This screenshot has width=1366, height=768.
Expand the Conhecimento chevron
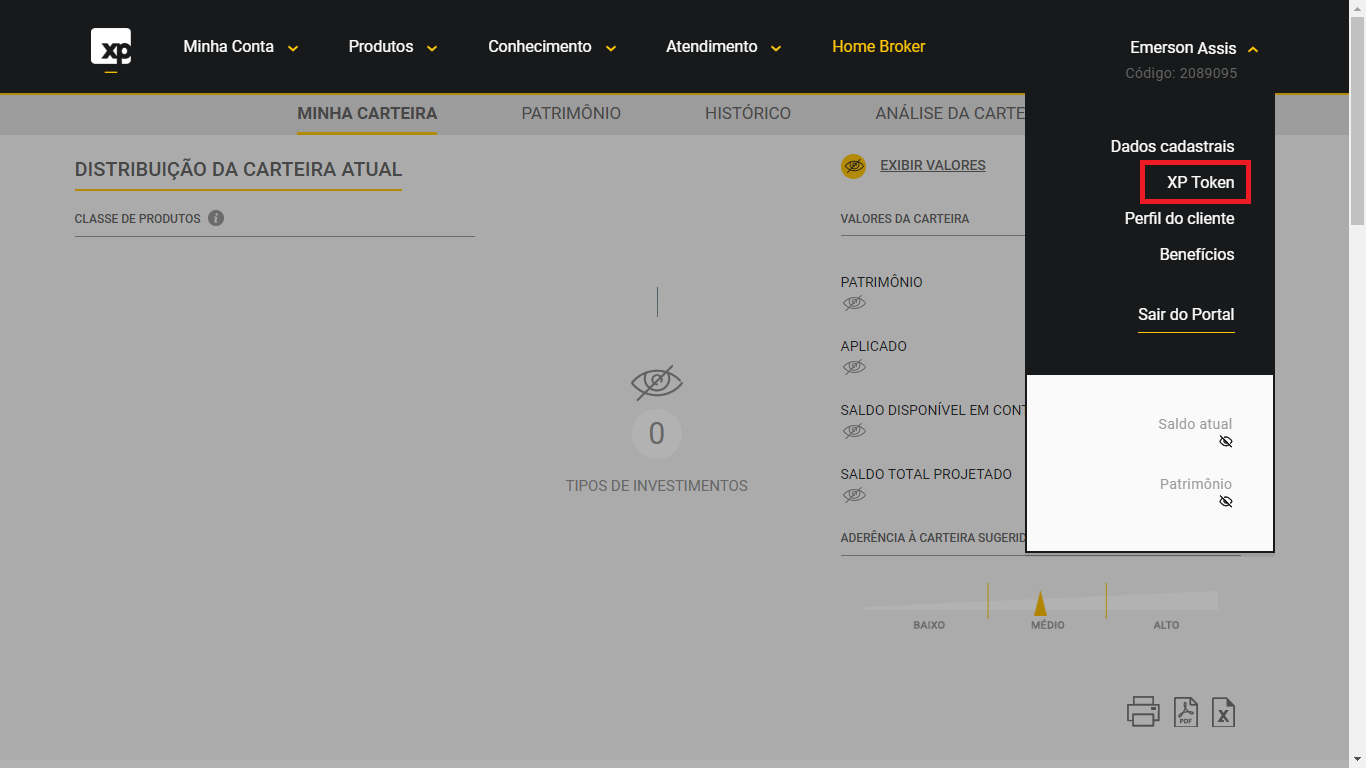click(x=610, y=48)
